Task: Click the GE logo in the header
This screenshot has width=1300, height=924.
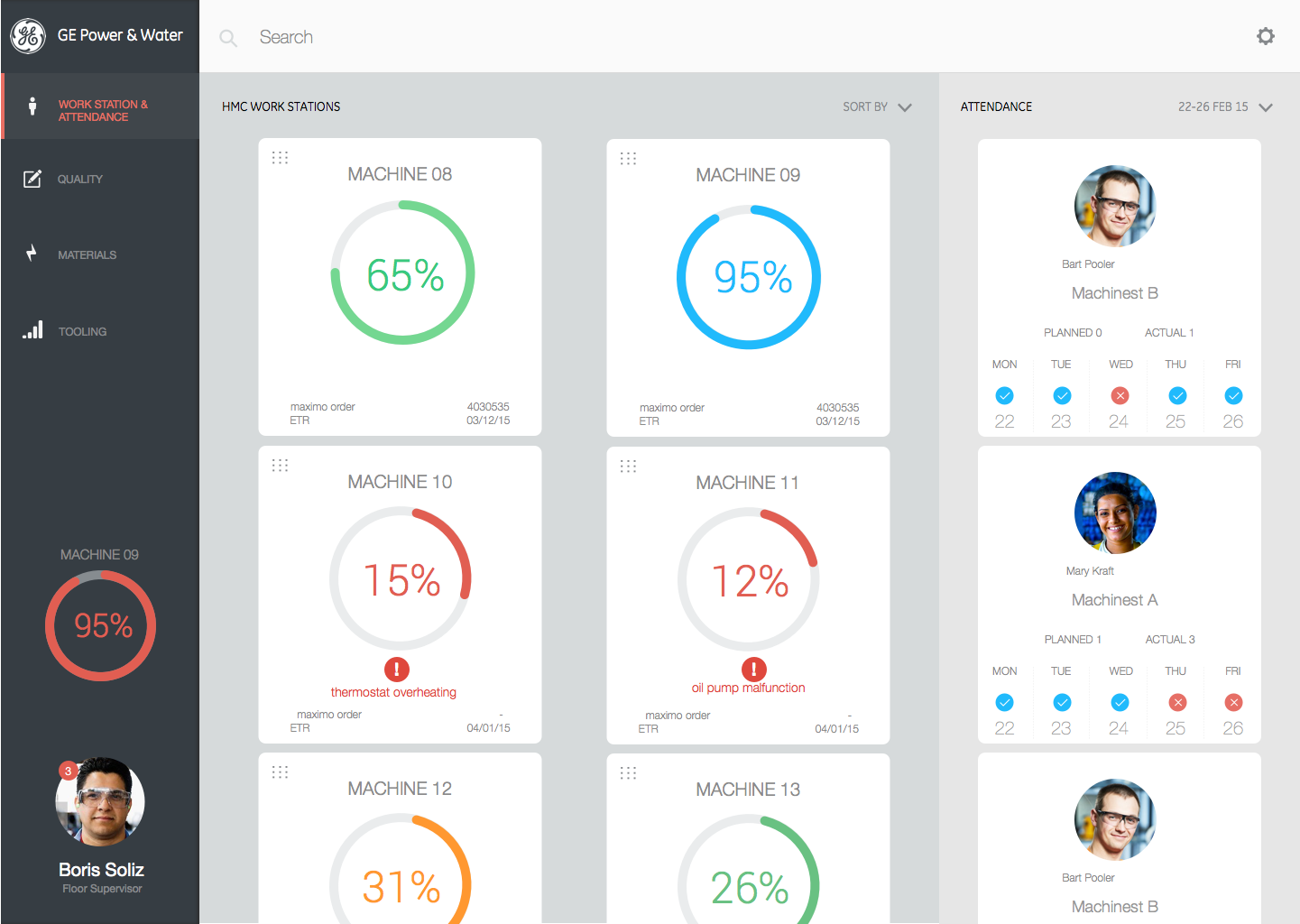Action: 28,36
